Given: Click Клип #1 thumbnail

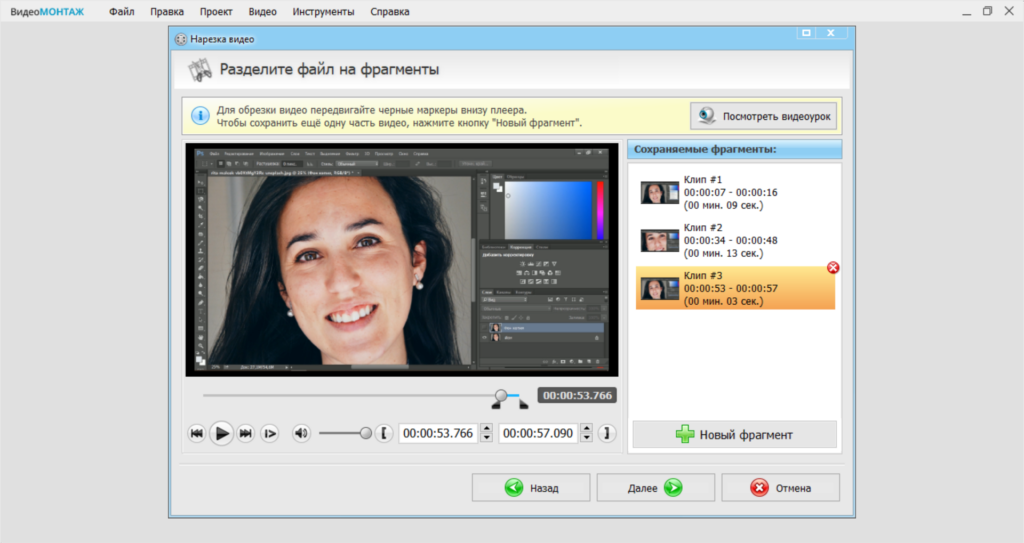Looking at the screenshot, I should point(660,193).
